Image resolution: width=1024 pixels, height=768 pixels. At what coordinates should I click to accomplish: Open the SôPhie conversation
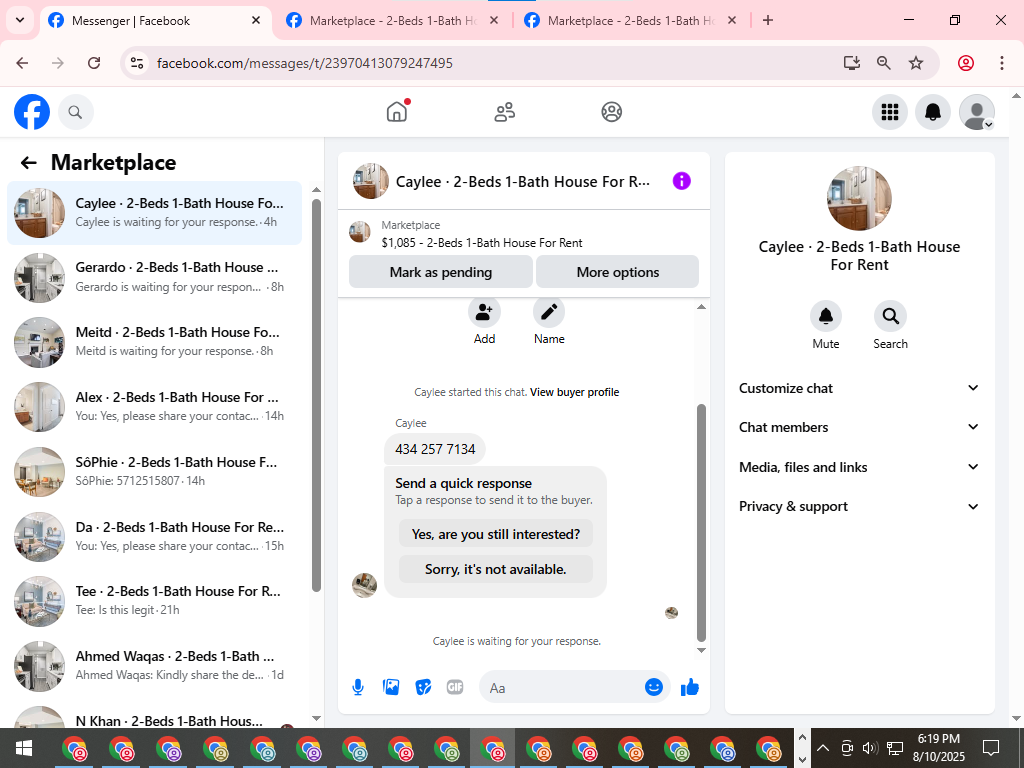(x=155, y=472)
